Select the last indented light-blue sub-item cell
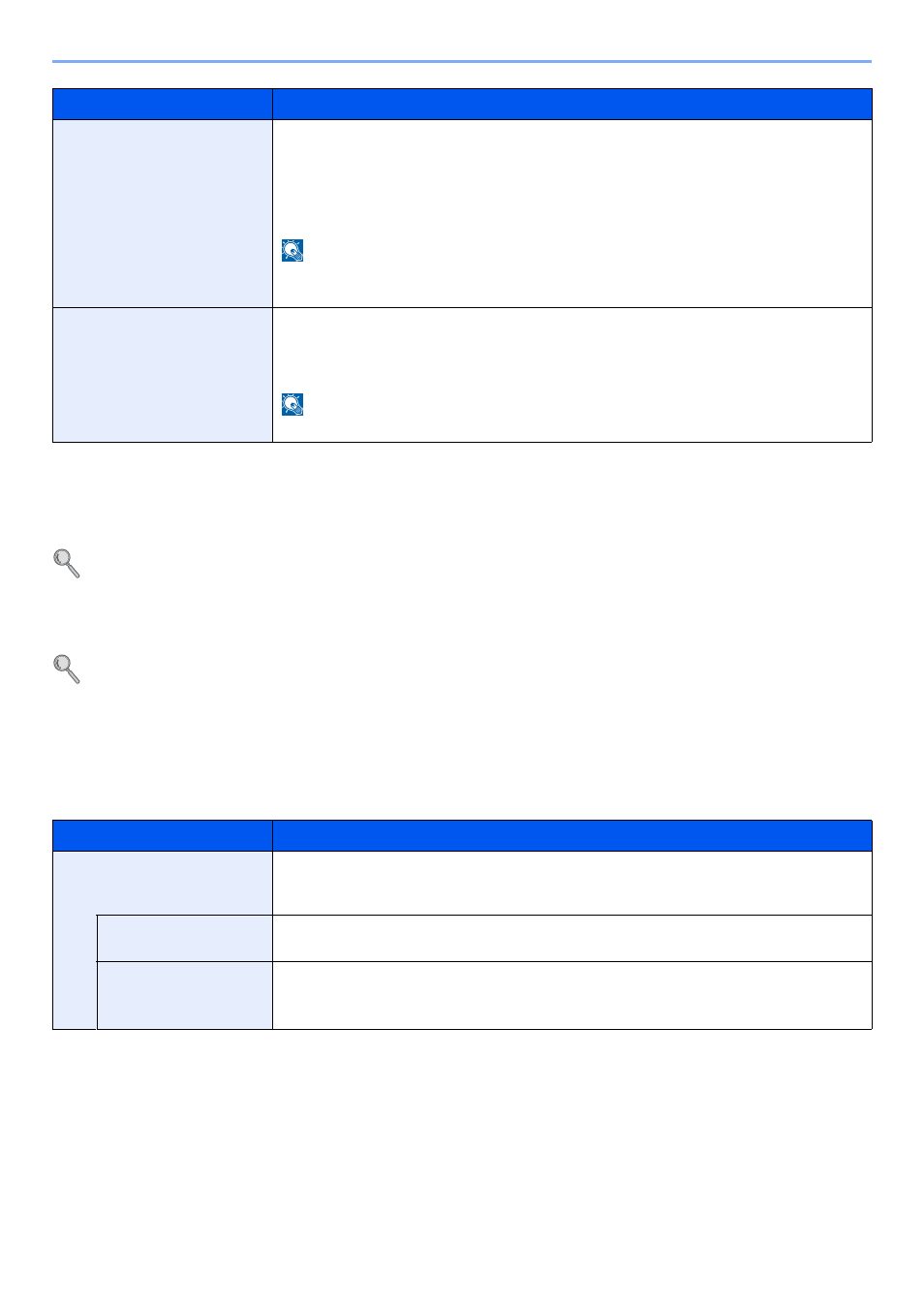Image resolution: width=924 pixels, height=1308 pixels. pos(185,995)
